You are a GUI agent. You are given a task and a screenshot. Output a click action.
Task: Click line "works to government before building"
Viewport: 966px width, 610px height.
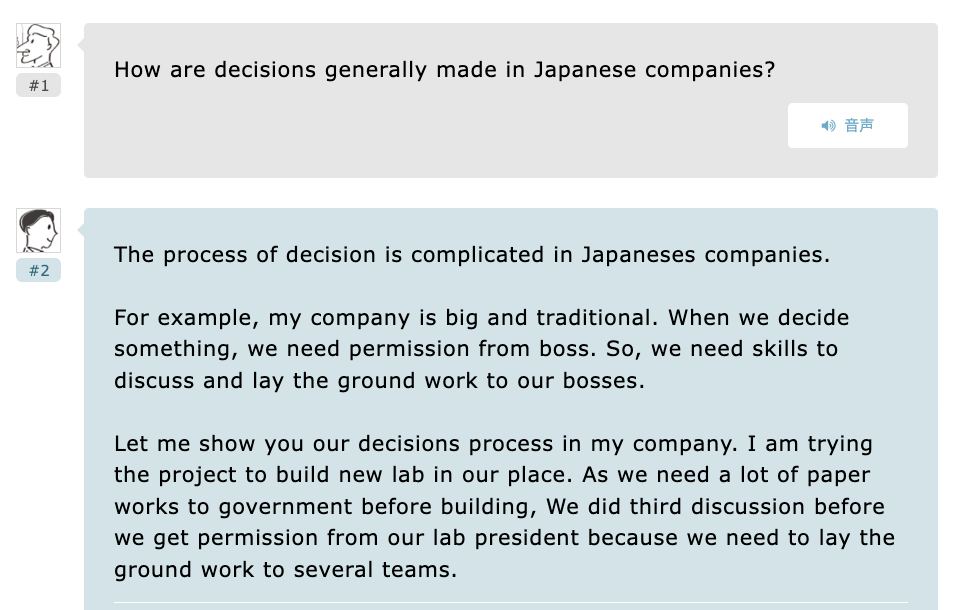point(499,507)
